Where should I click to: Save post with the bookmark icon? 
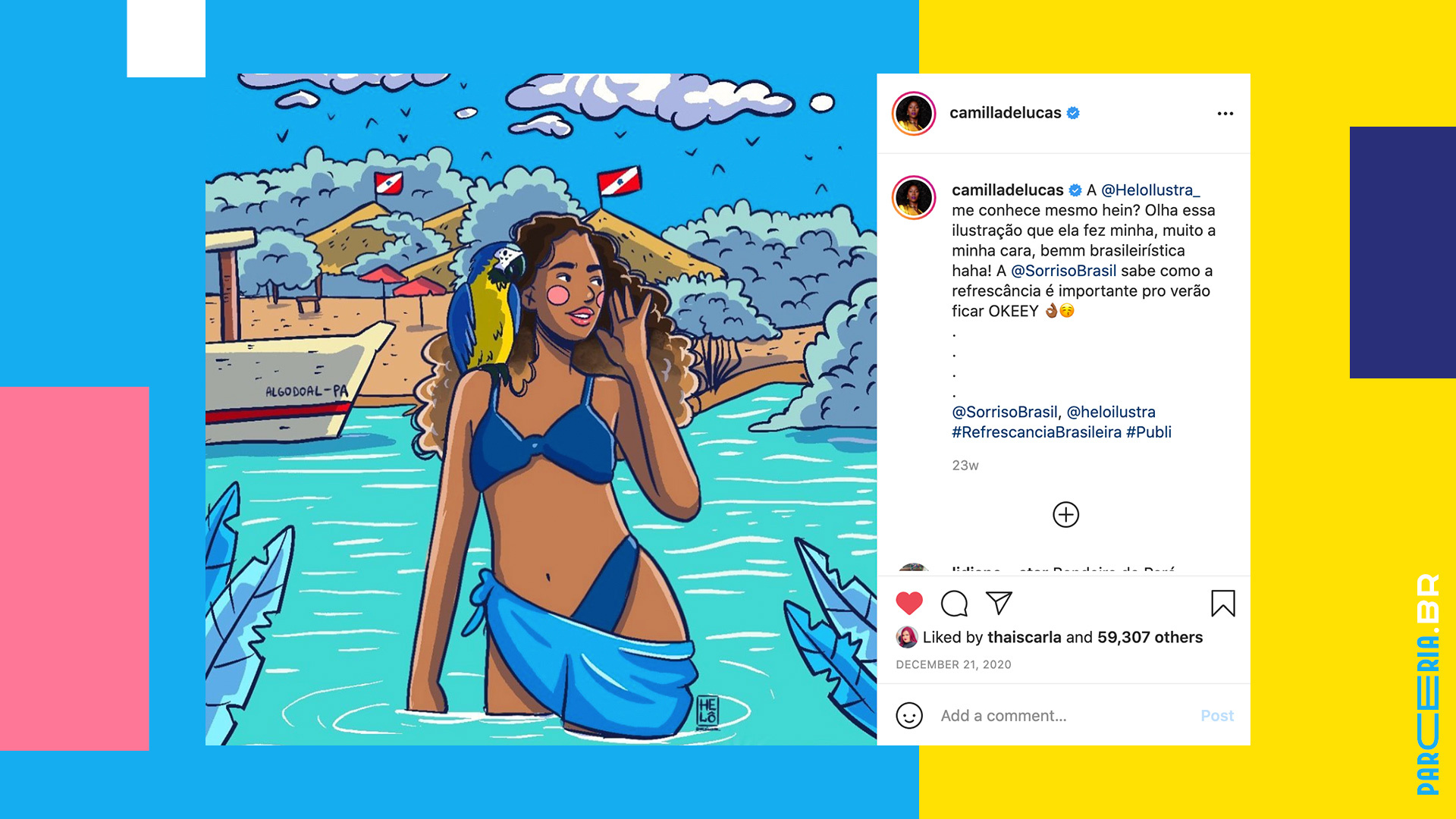1223,604
